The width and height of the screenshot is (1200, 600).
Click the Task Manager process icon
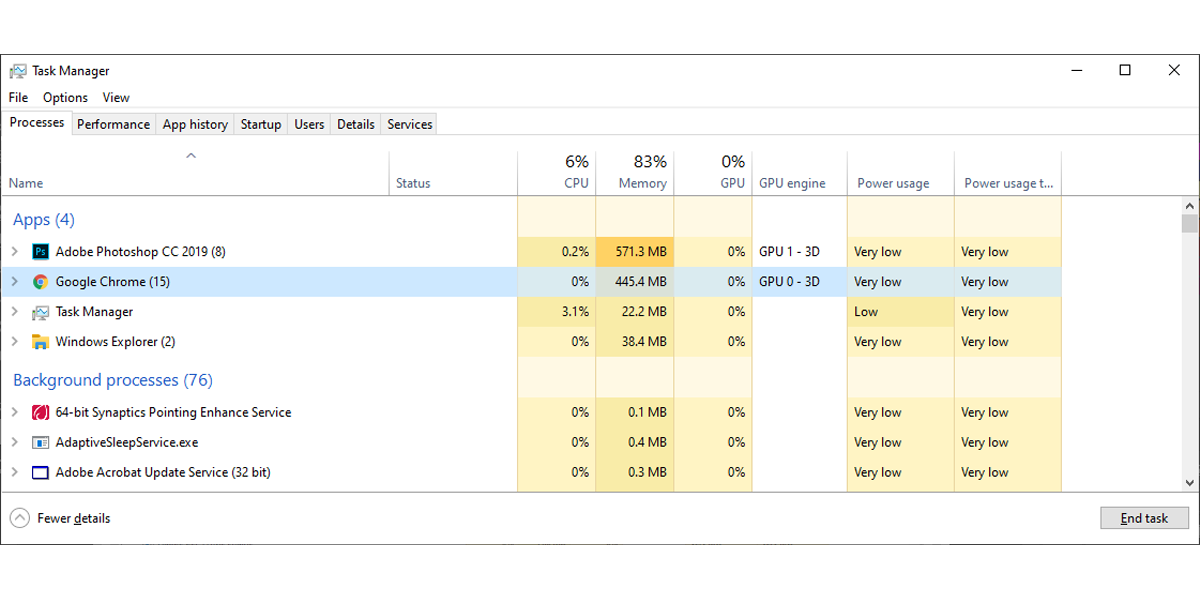(41, 312)
